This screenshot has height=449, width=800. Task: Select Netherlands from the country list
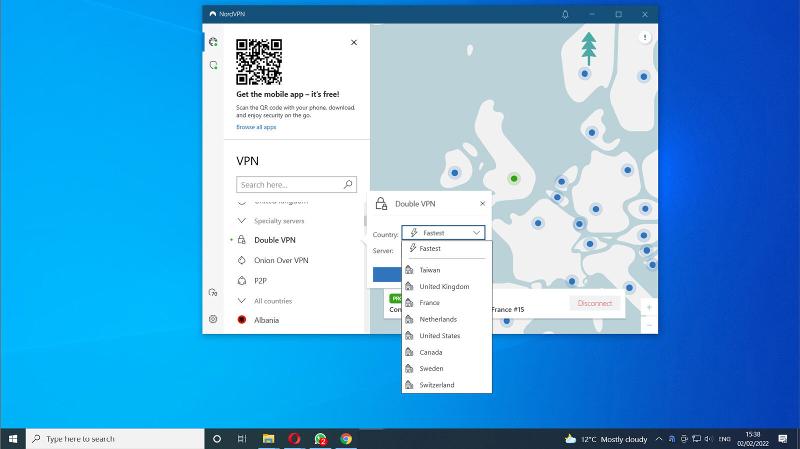(446, 319)
